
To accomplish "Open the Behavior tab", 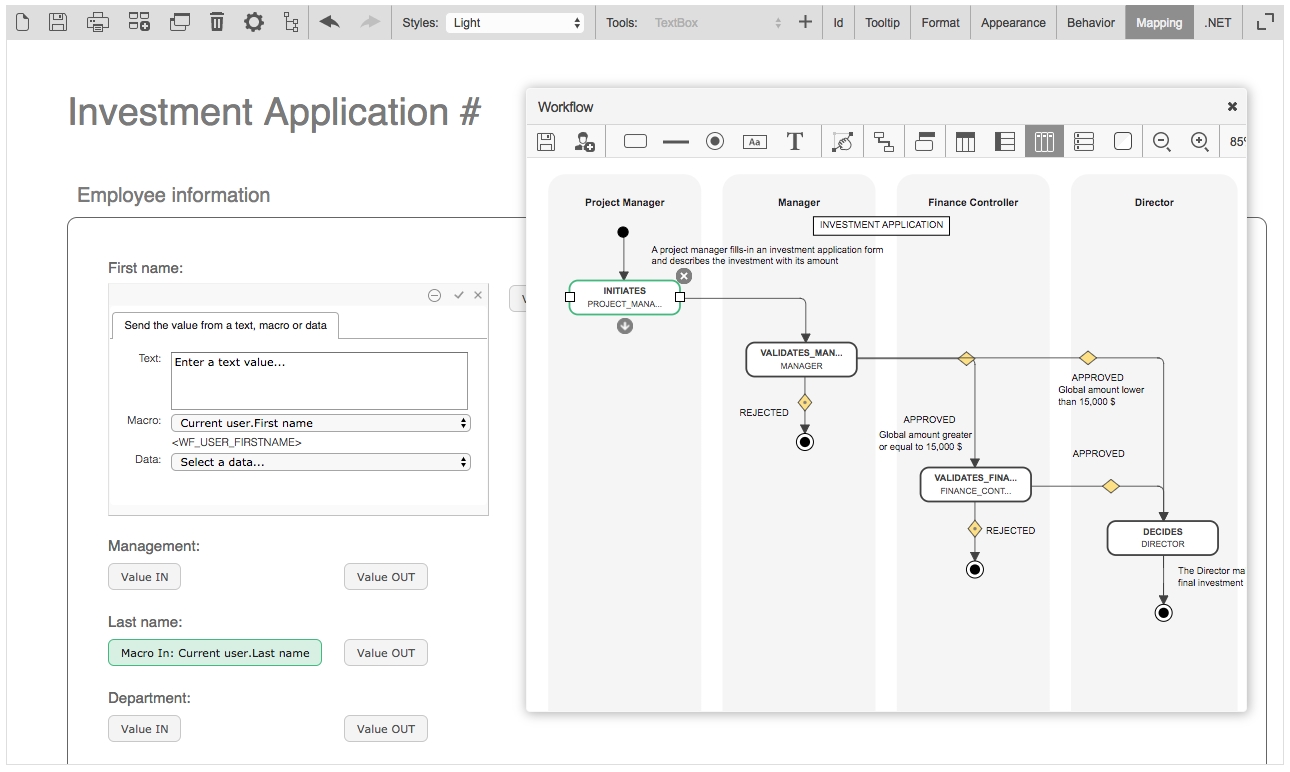I will coord(1090,22).
